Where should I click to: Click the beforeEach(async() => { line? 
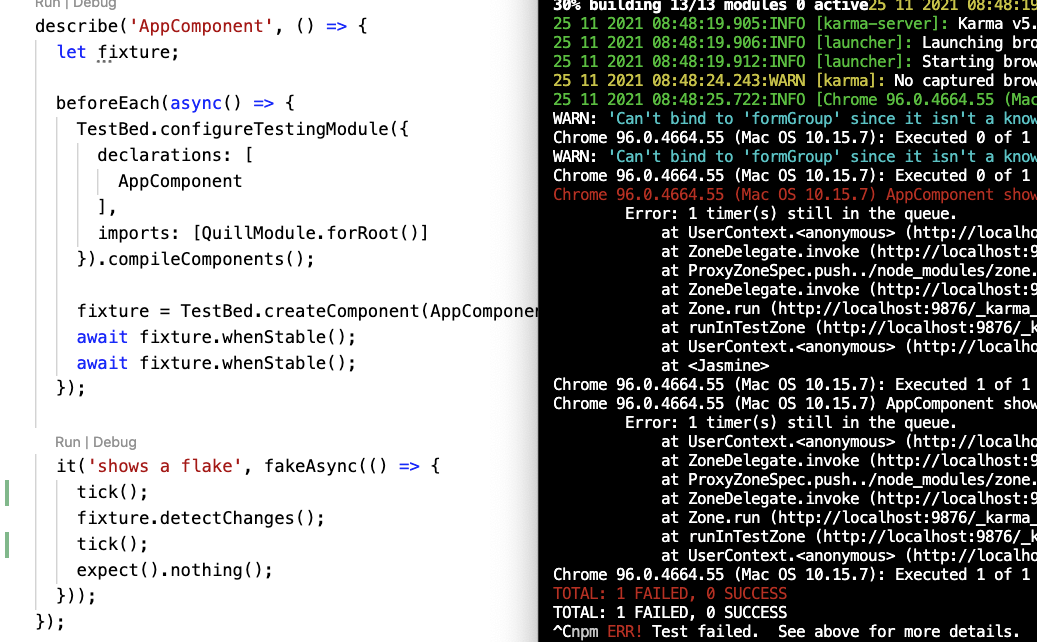(x=175, y=103)
